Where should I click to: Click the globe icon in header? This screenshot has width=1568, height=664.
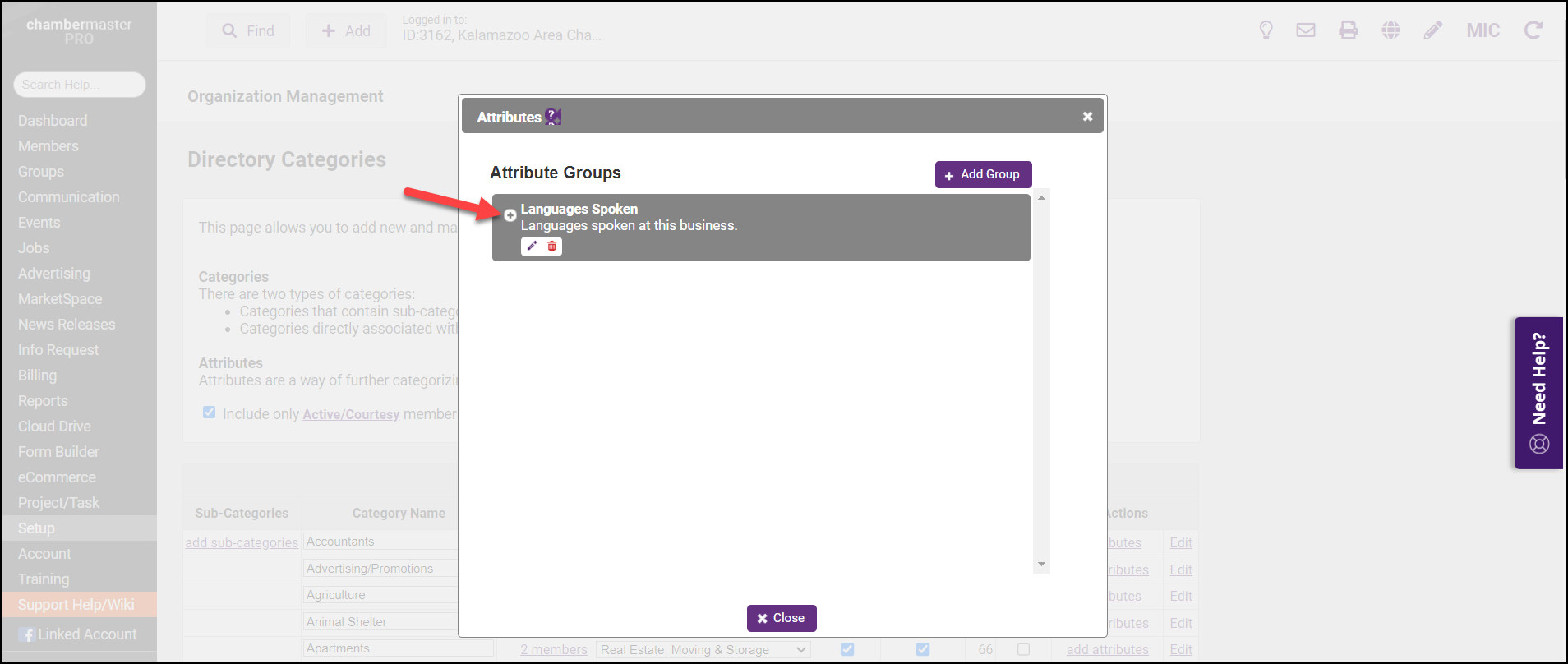tap(1390, 31)
